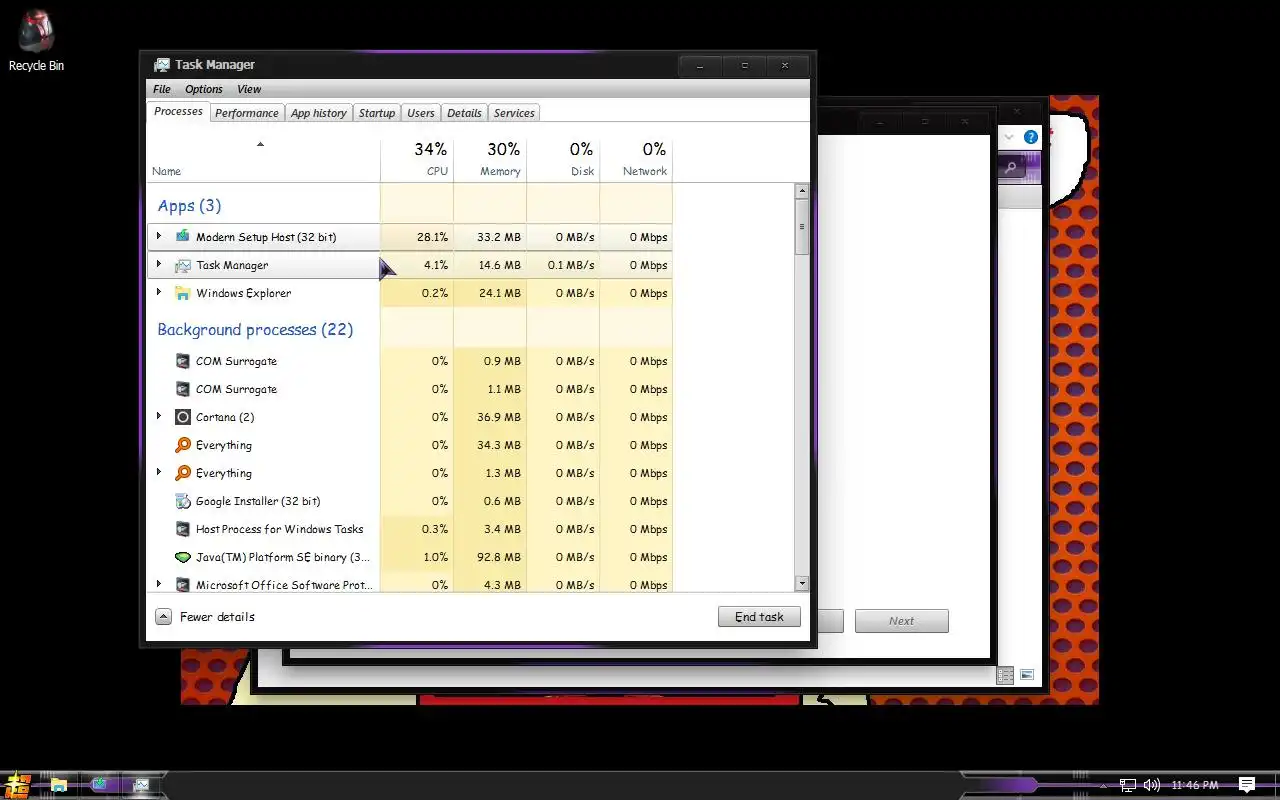Expand Microsoft Office Software Protection row

point(159,585)
